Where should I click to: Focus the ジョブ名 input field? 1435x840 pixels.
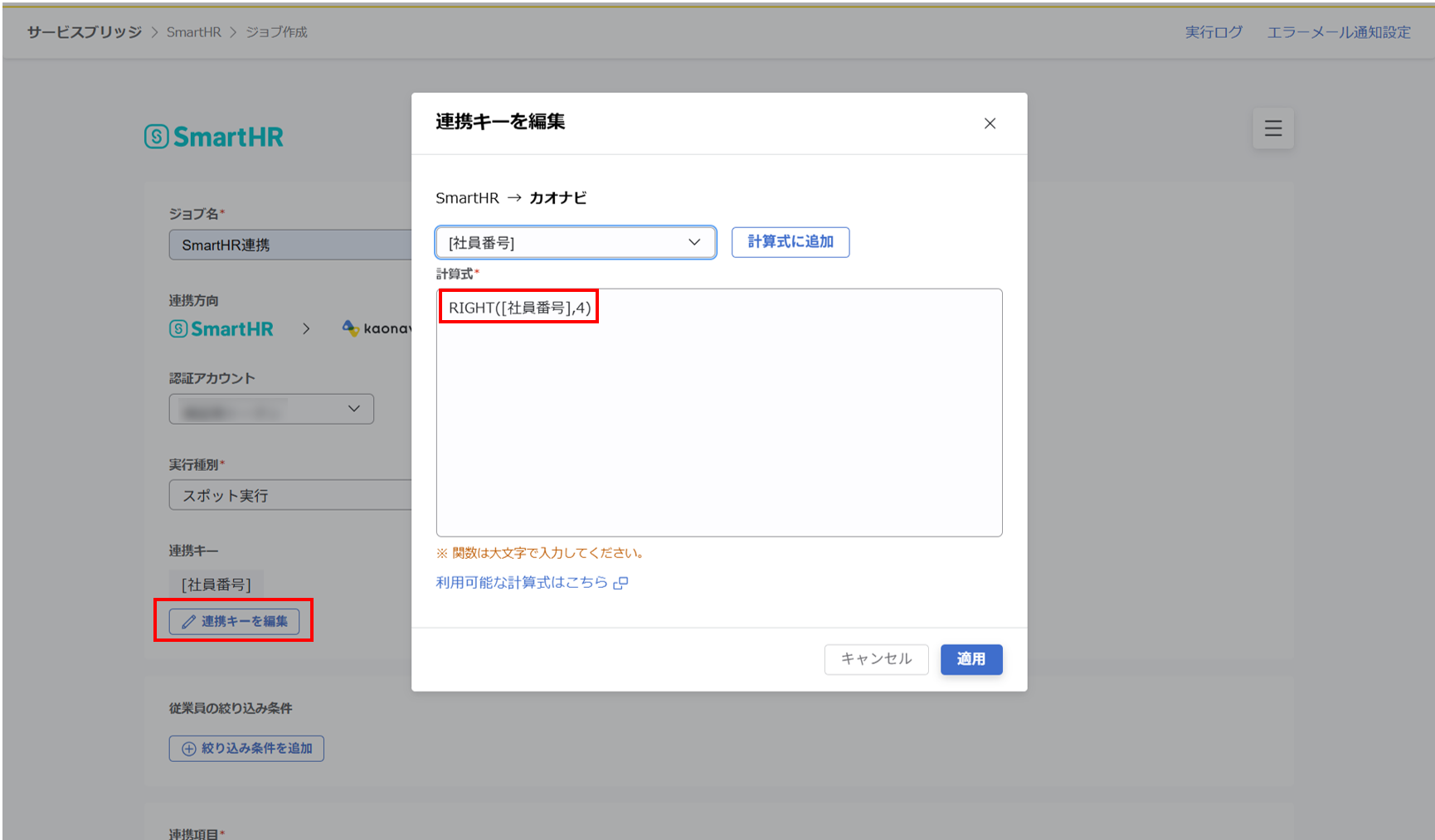pos(290,245)
